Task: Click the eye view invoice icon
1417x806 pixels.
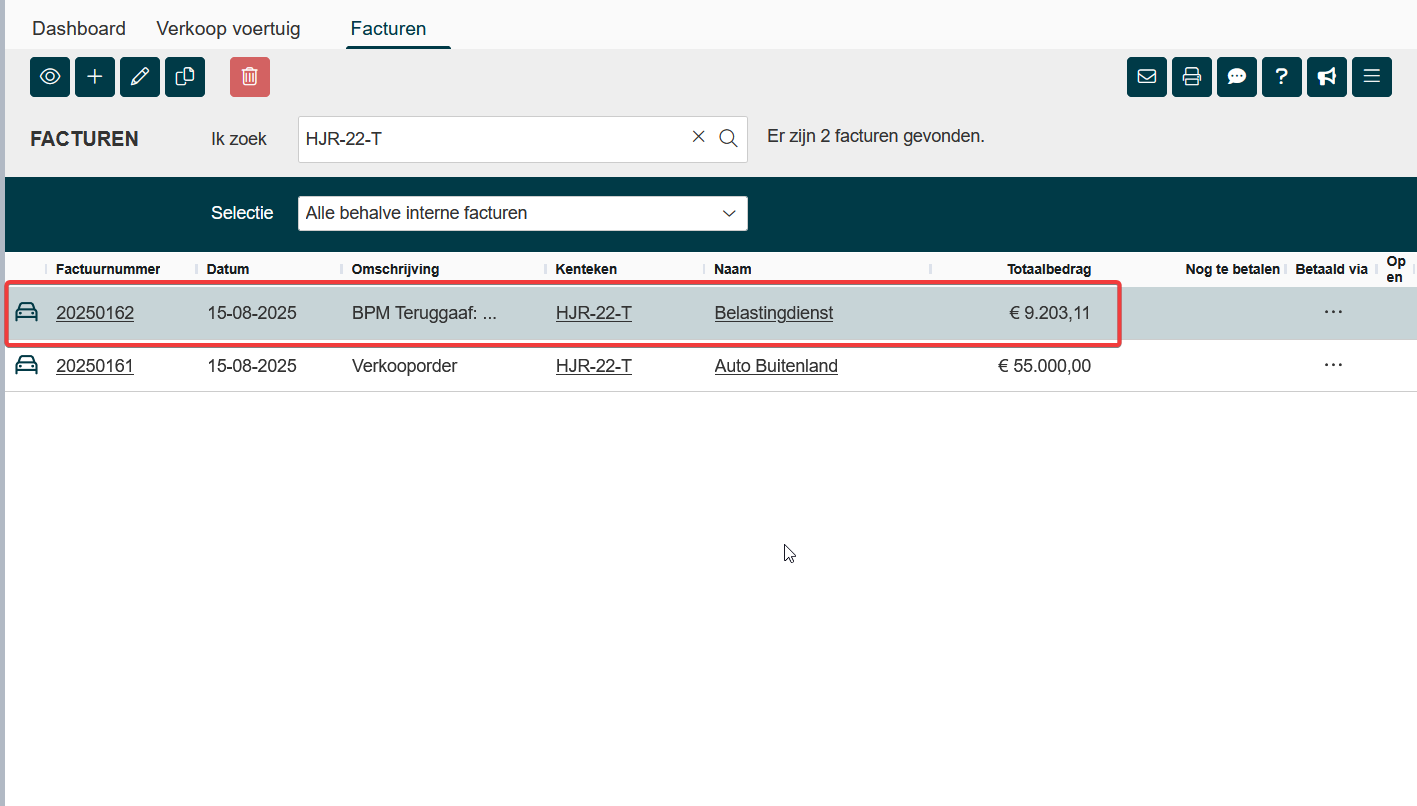Action: [x=50, y=77]
